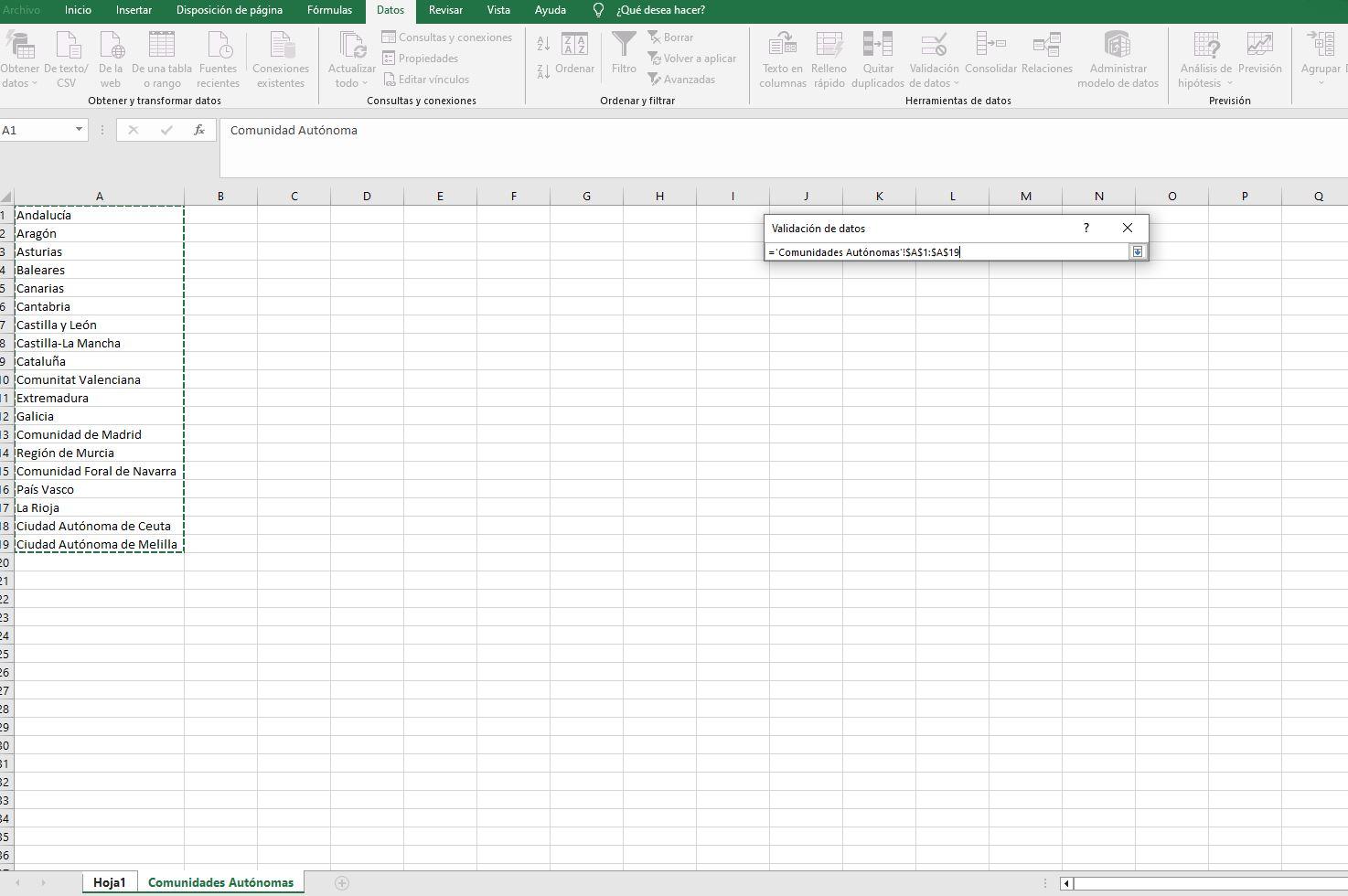Toggle Filtros avanzados with Avanzadas option
This screenshot has width=1348, height=896.
pyautogui.click(x=682, y=80)
